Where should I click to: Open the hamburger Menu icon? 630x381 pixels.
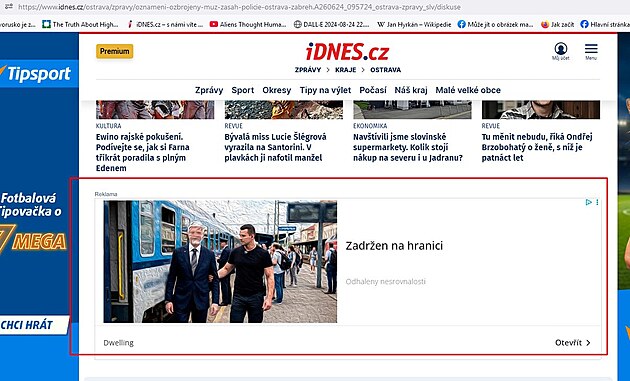(591, 51)
